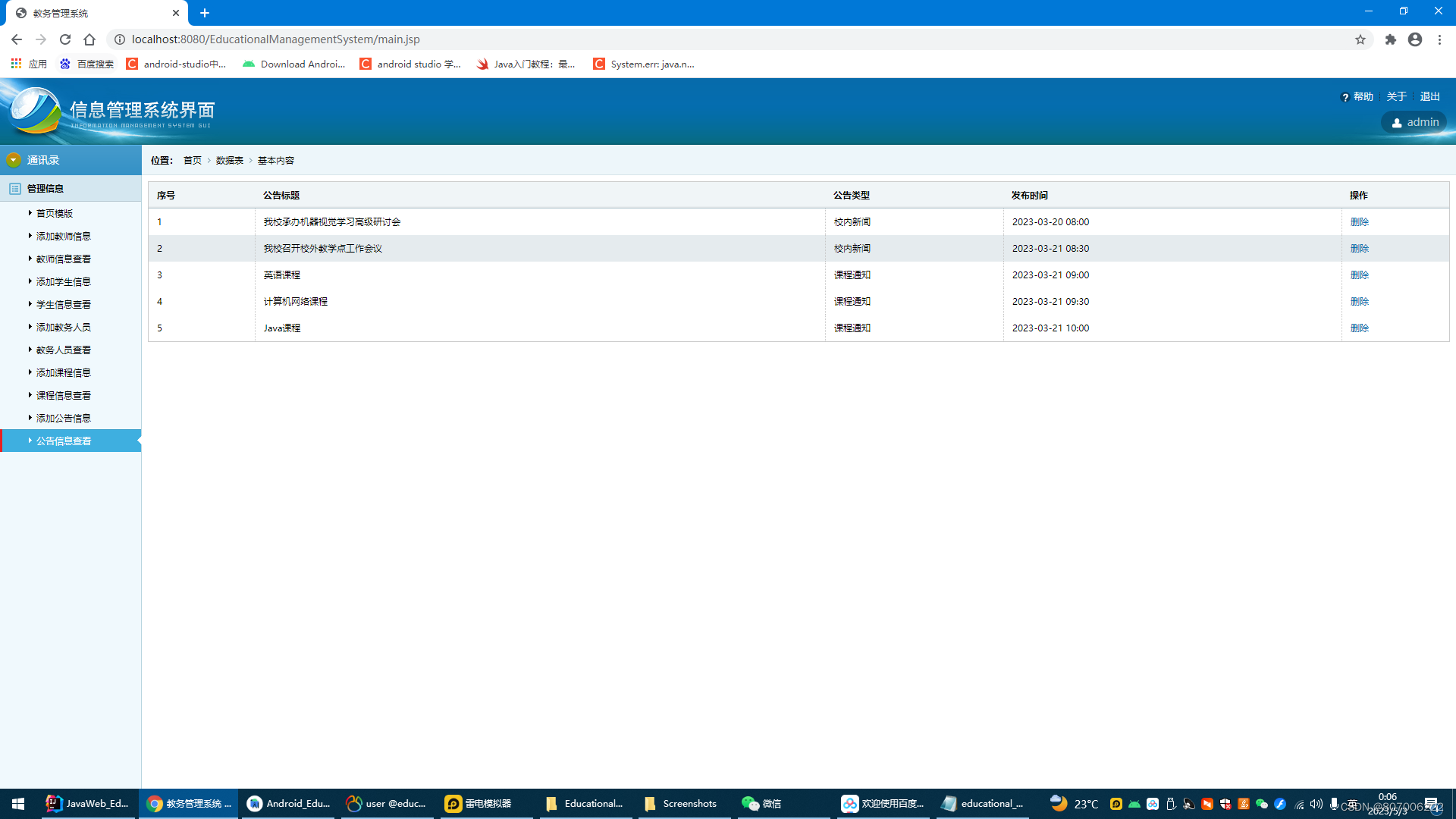Open a new browser tab
The width and height of the screenshot is (1456, 819).
(x=205, y=13)
